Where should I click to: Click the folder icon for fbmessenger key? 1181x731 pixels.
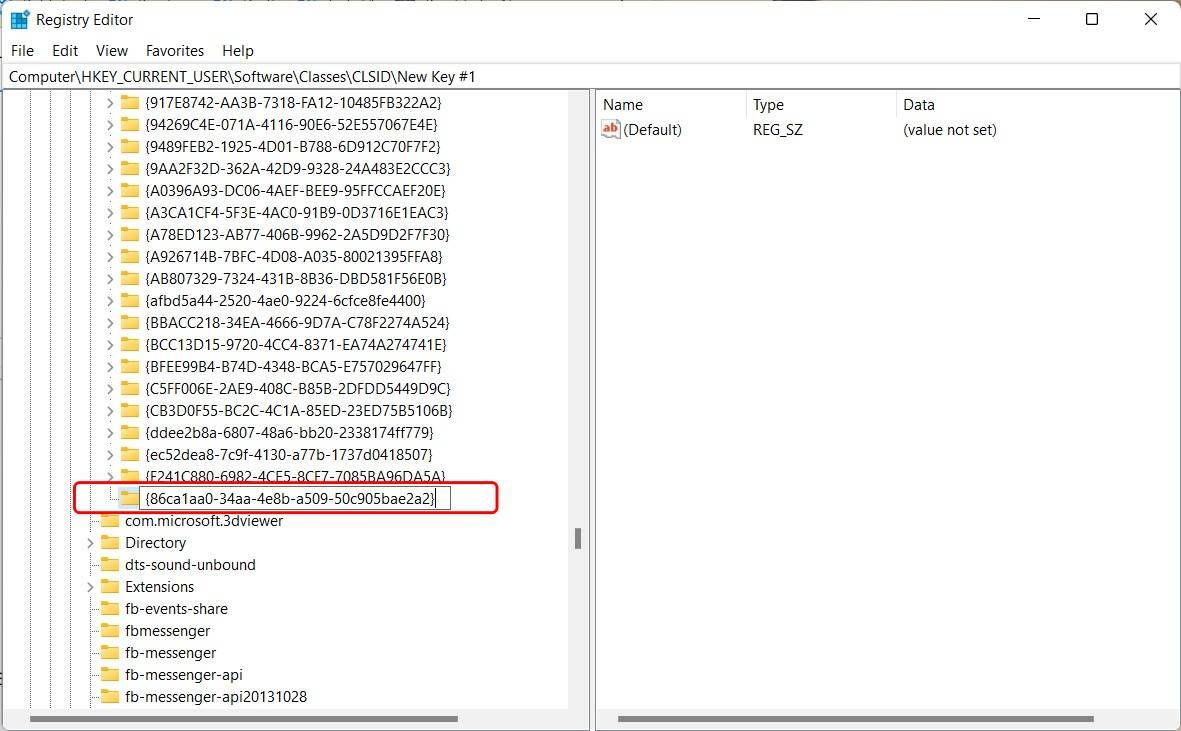[110, 631]
